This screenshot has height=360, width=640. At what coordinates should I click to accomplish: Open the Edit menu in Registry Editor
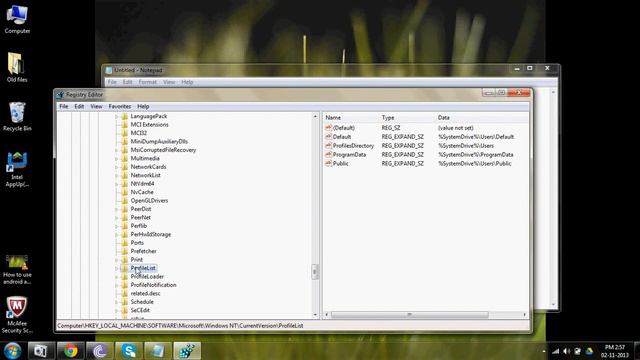coord(79,107)
